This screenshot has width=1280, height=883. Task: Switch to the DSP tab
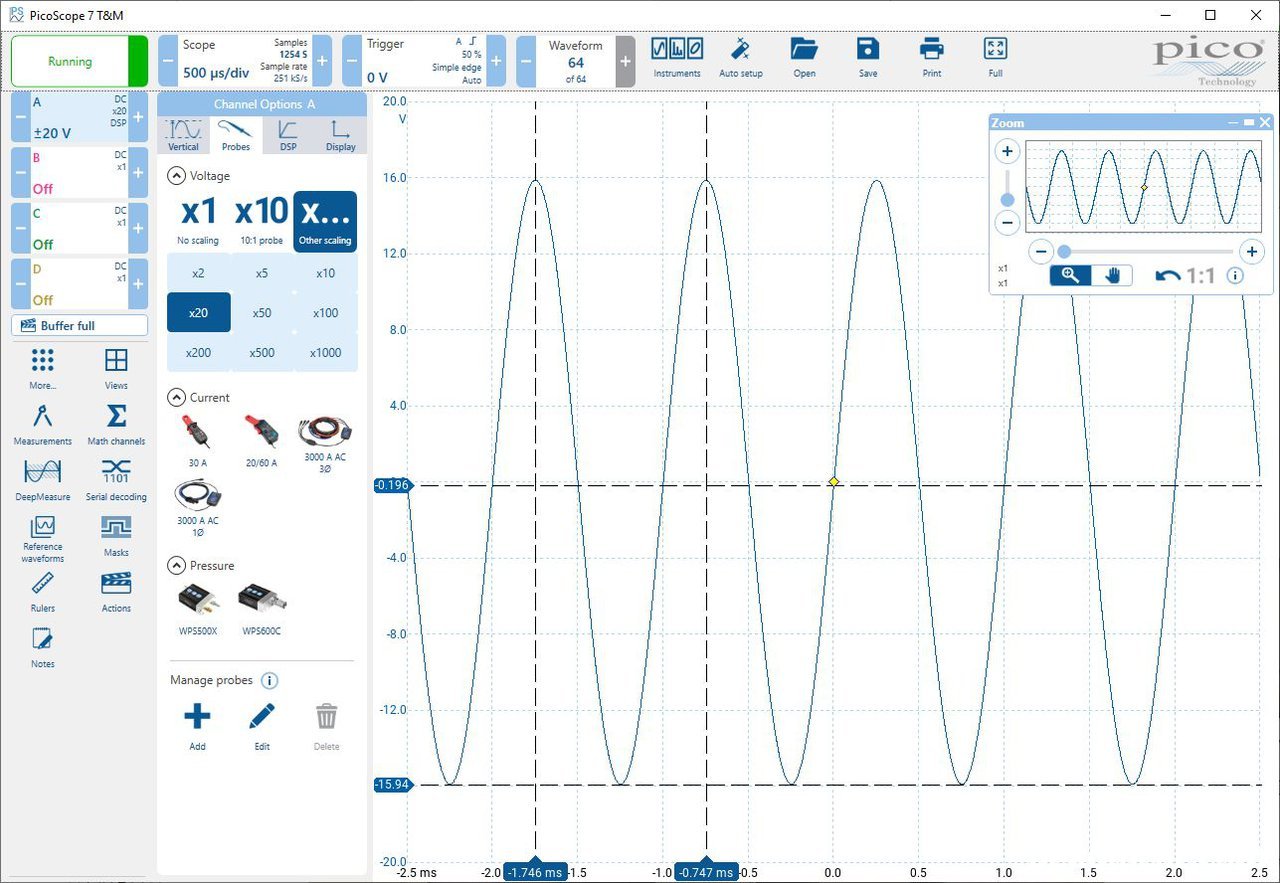pyautogui.click(x=288, y=135)
